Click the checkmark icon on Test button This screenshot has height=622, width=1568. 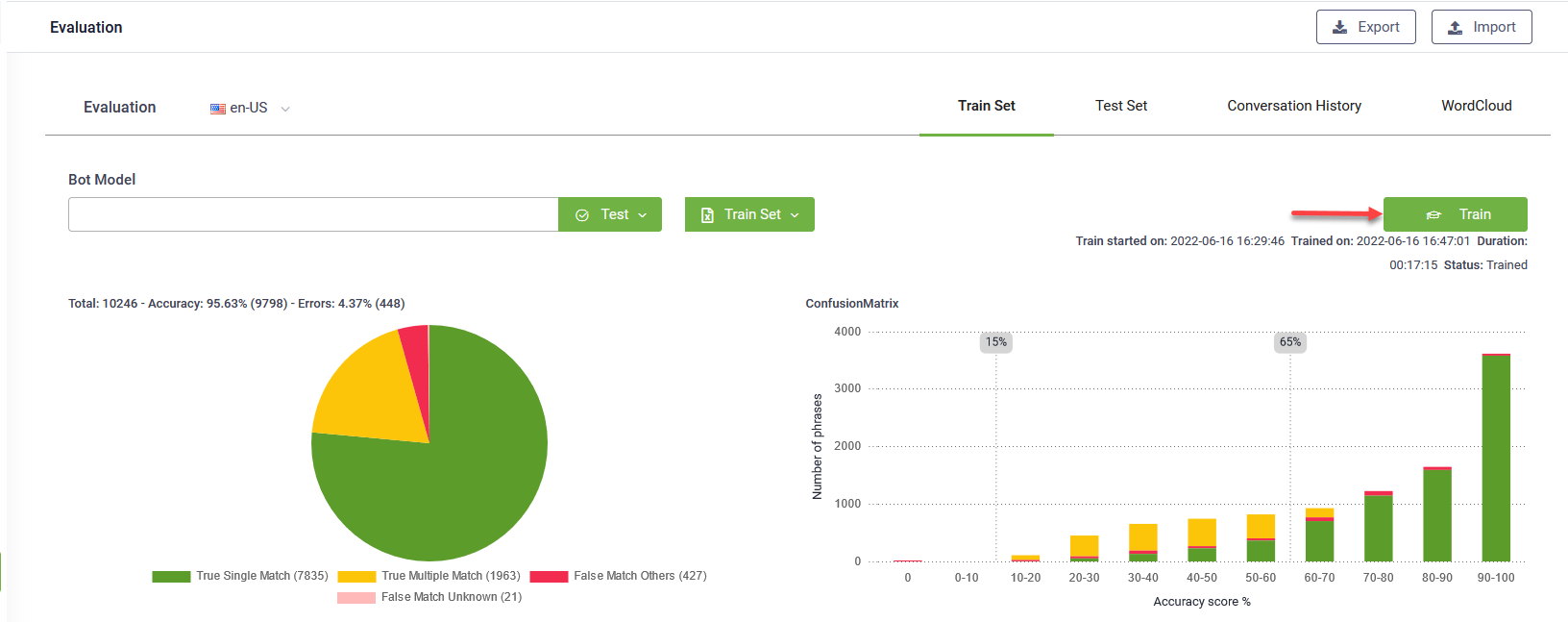click(582, 215)
